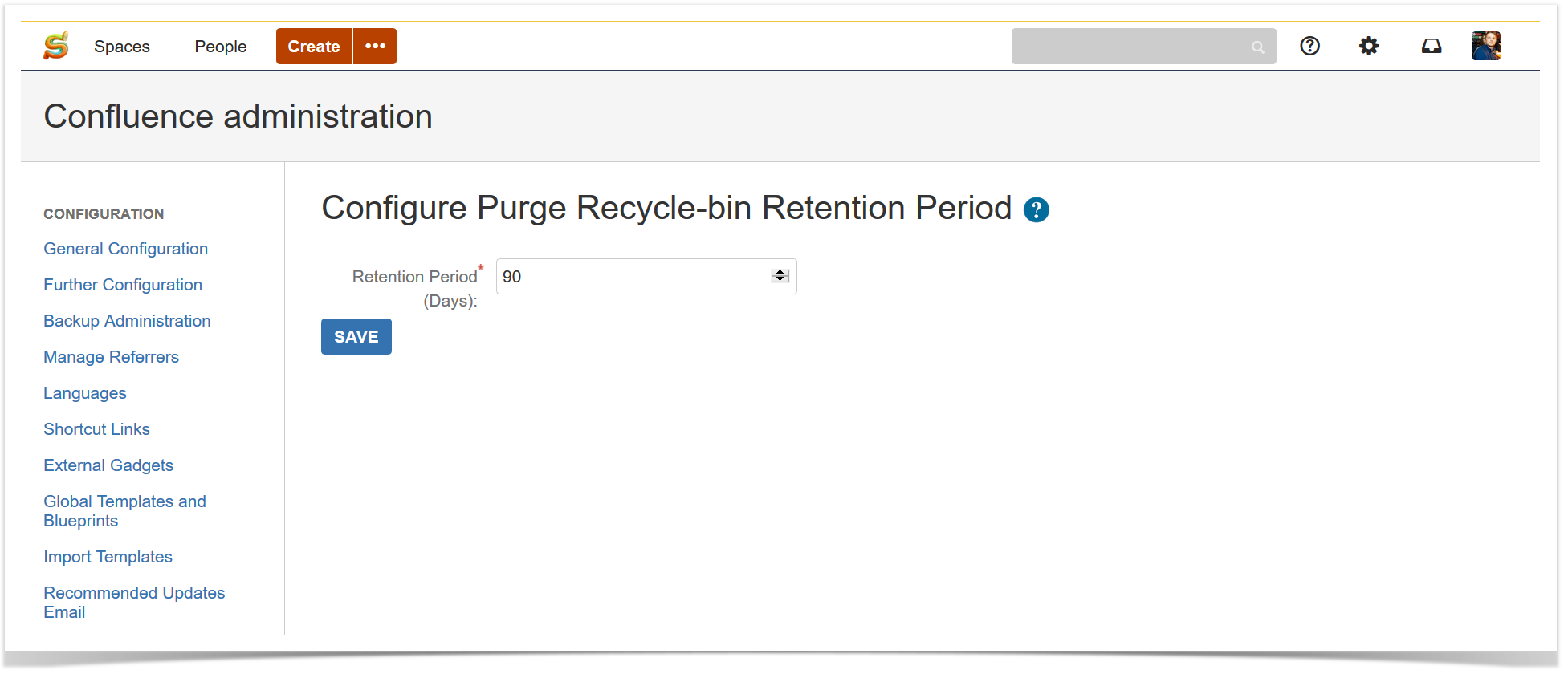Viewport: 1568px width, 674px height.
Task: Save the retention period setting
Action: [356, 336]
